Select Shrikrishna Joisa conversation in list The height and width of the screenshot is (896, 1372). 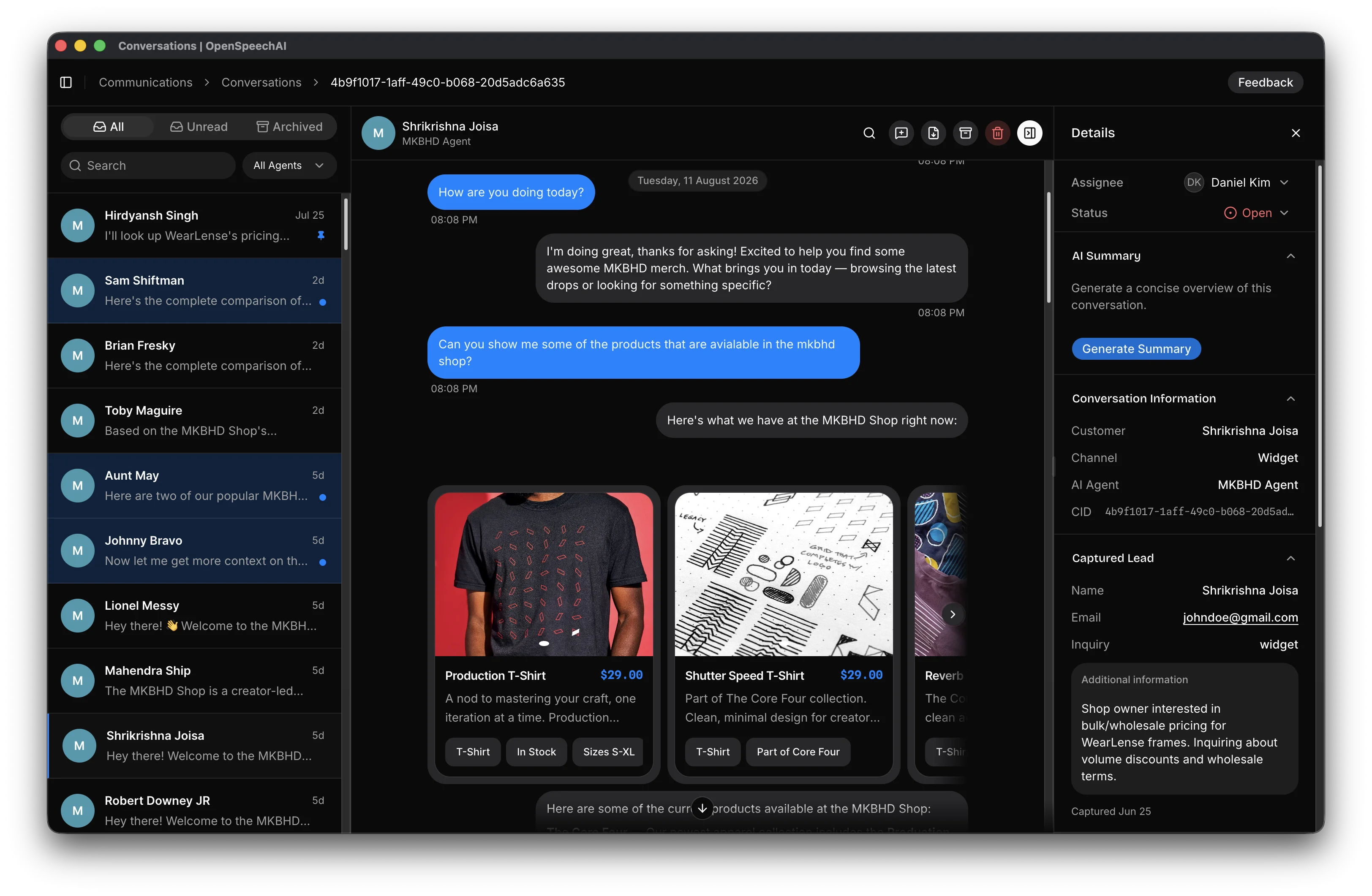(x=195, y=746)
